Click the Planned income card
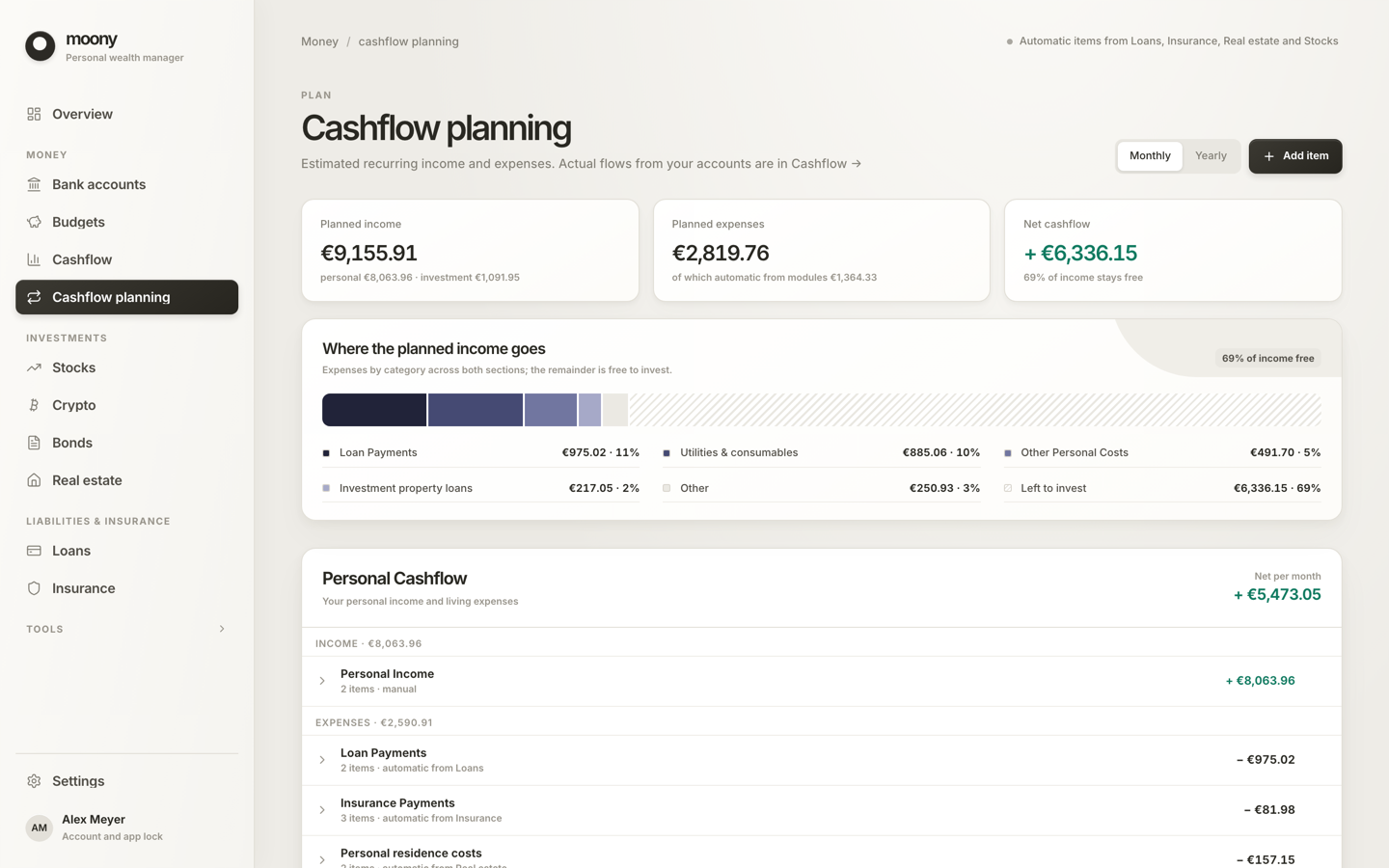 (470, 251)
